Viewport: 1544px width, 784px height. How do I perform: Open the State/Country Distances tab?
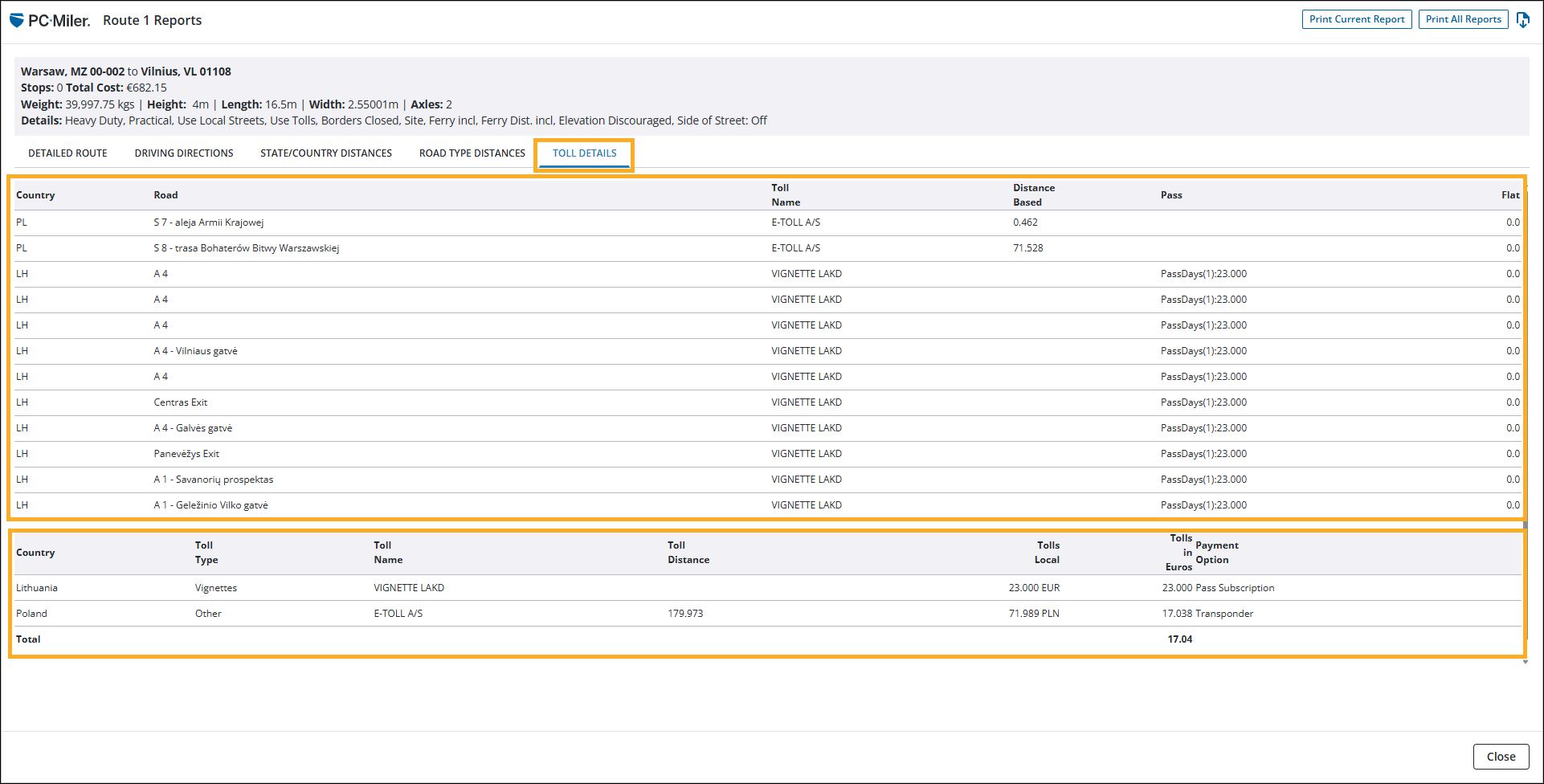pos(326,153)
